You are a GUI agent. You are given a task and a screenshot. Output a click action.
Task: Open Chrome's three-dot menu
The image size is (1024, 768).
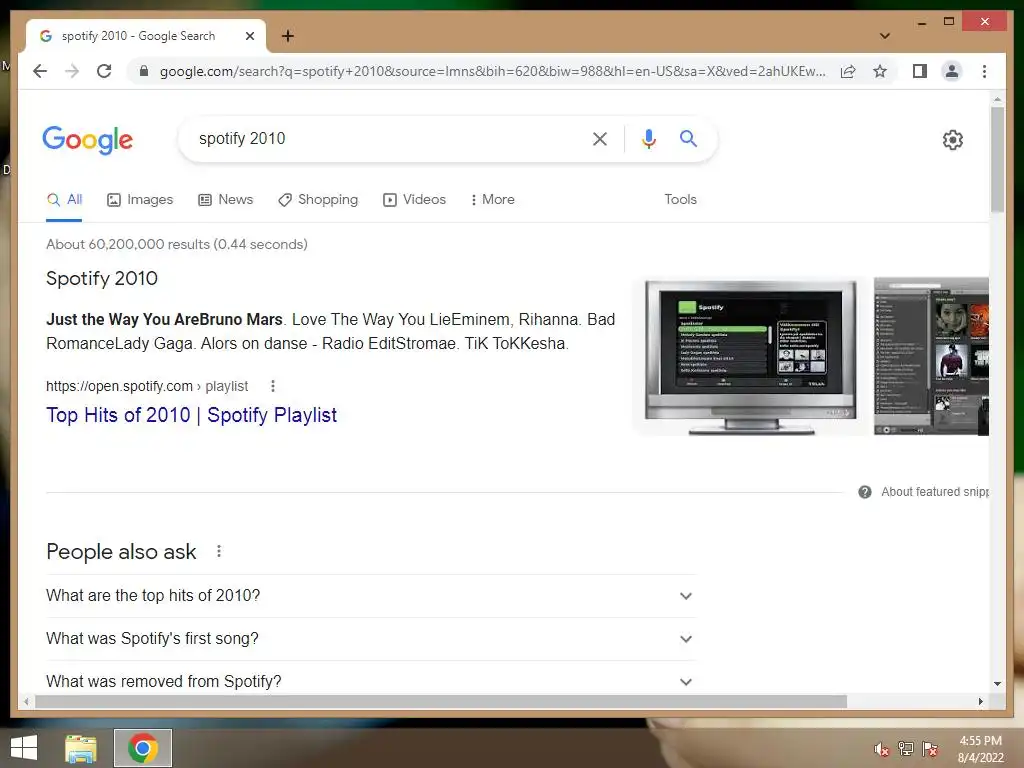(x=984, y=71)
